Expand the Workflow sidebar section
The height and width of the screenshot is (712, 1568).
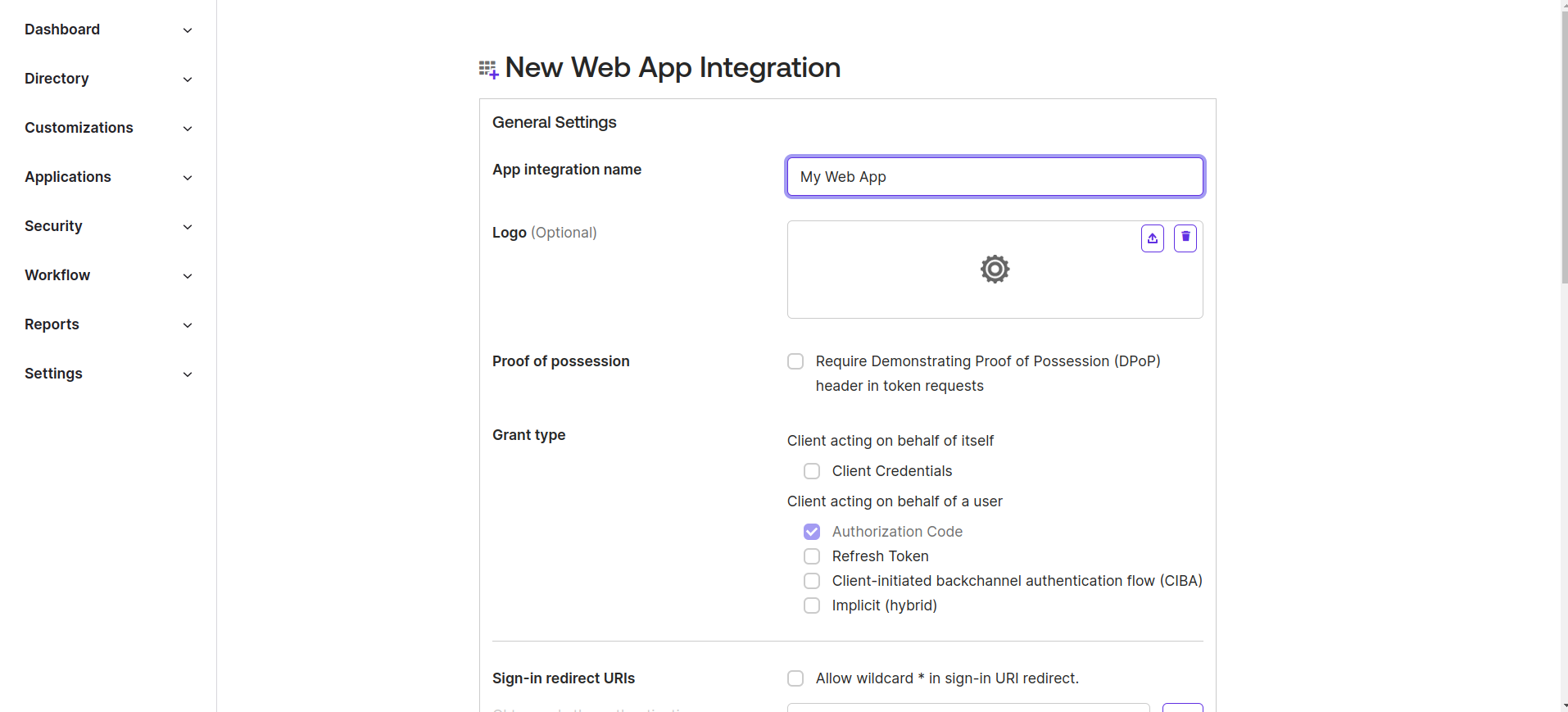188,276
